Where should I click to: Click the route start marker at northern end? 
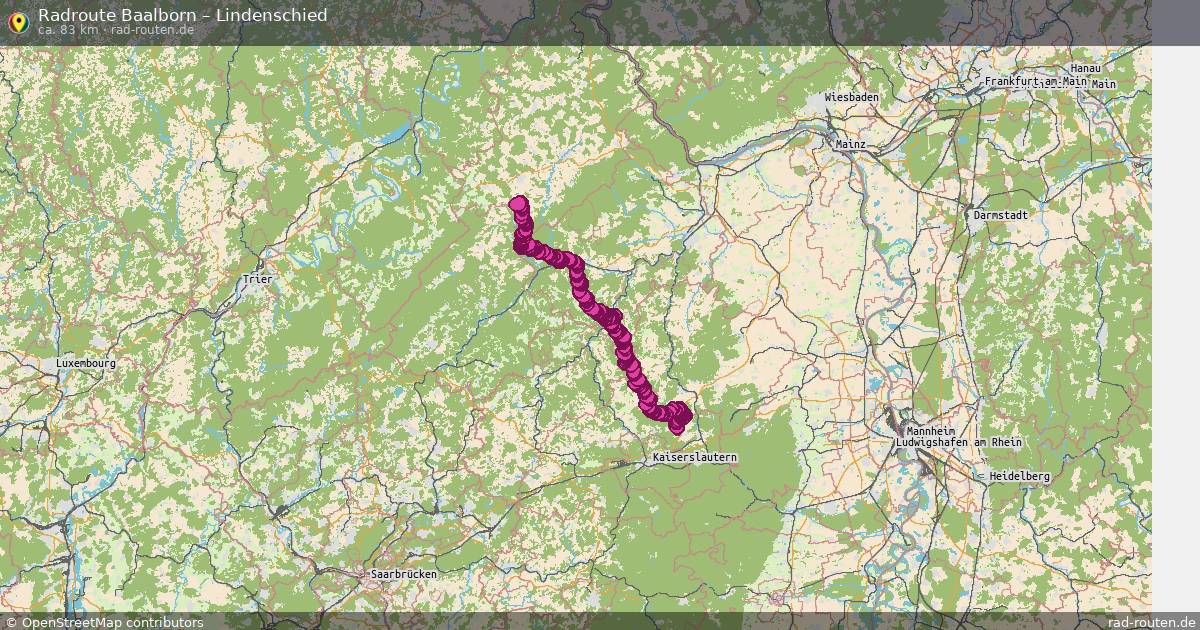point(518,204)
